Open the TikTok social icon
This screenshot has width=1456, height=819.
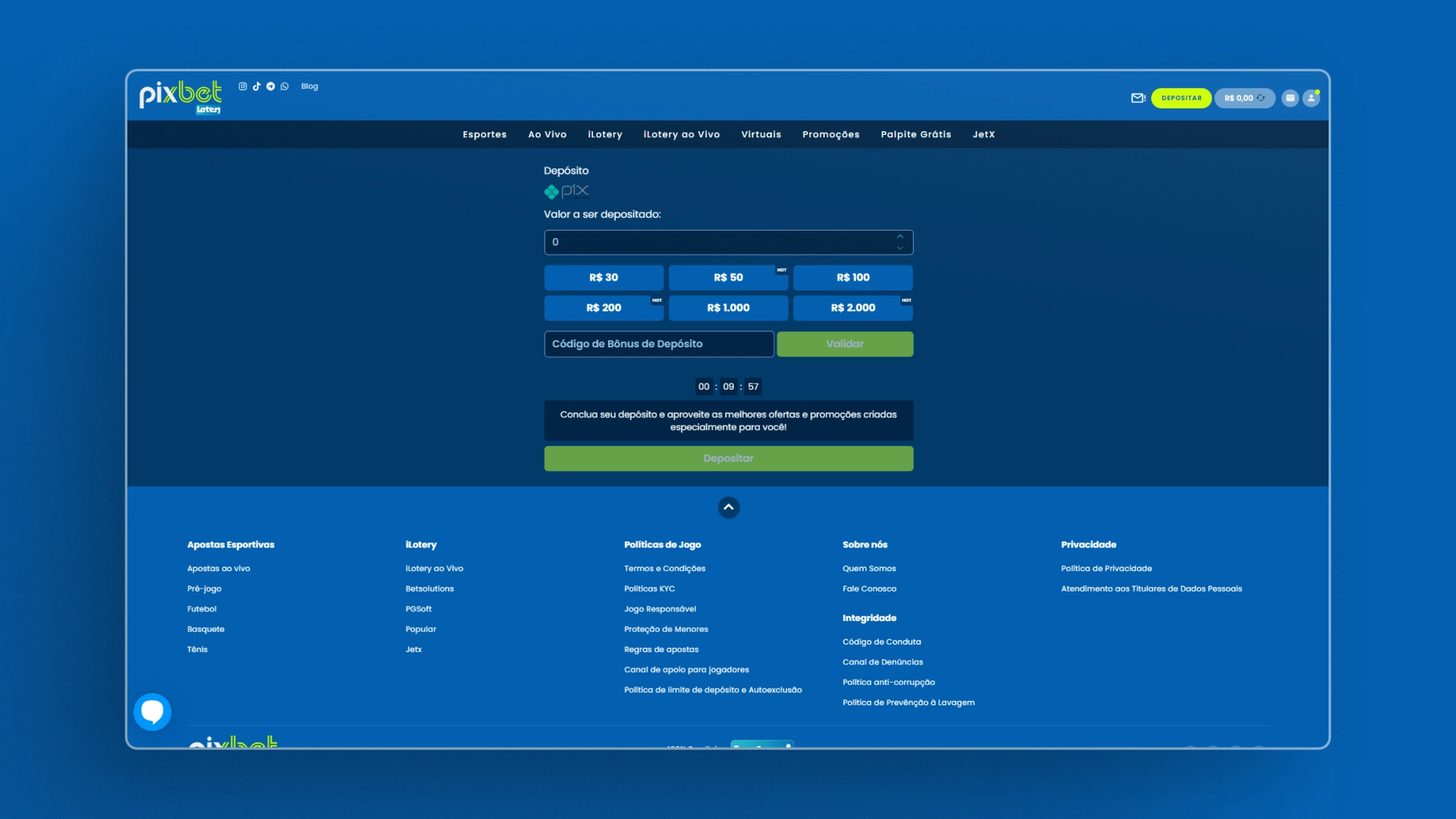tap(256, 86)
